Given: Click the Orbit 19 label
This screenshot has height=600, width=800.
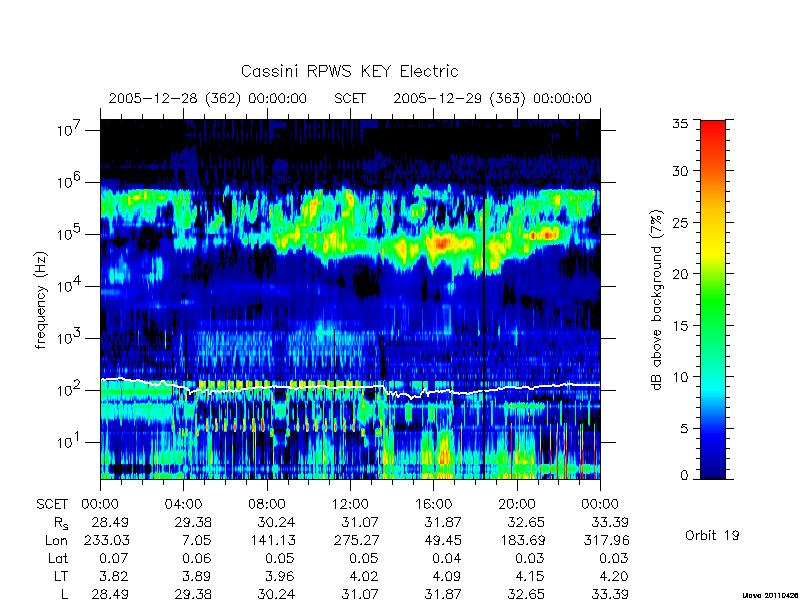Looking at the screenshot, I should [712, 535].
